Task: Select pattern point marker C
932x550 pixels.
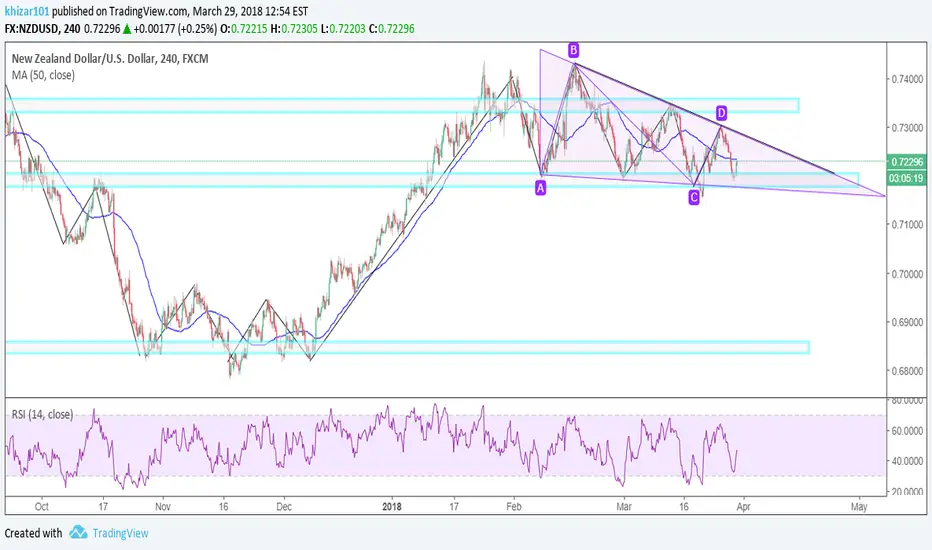Action: tap(694, 197)
